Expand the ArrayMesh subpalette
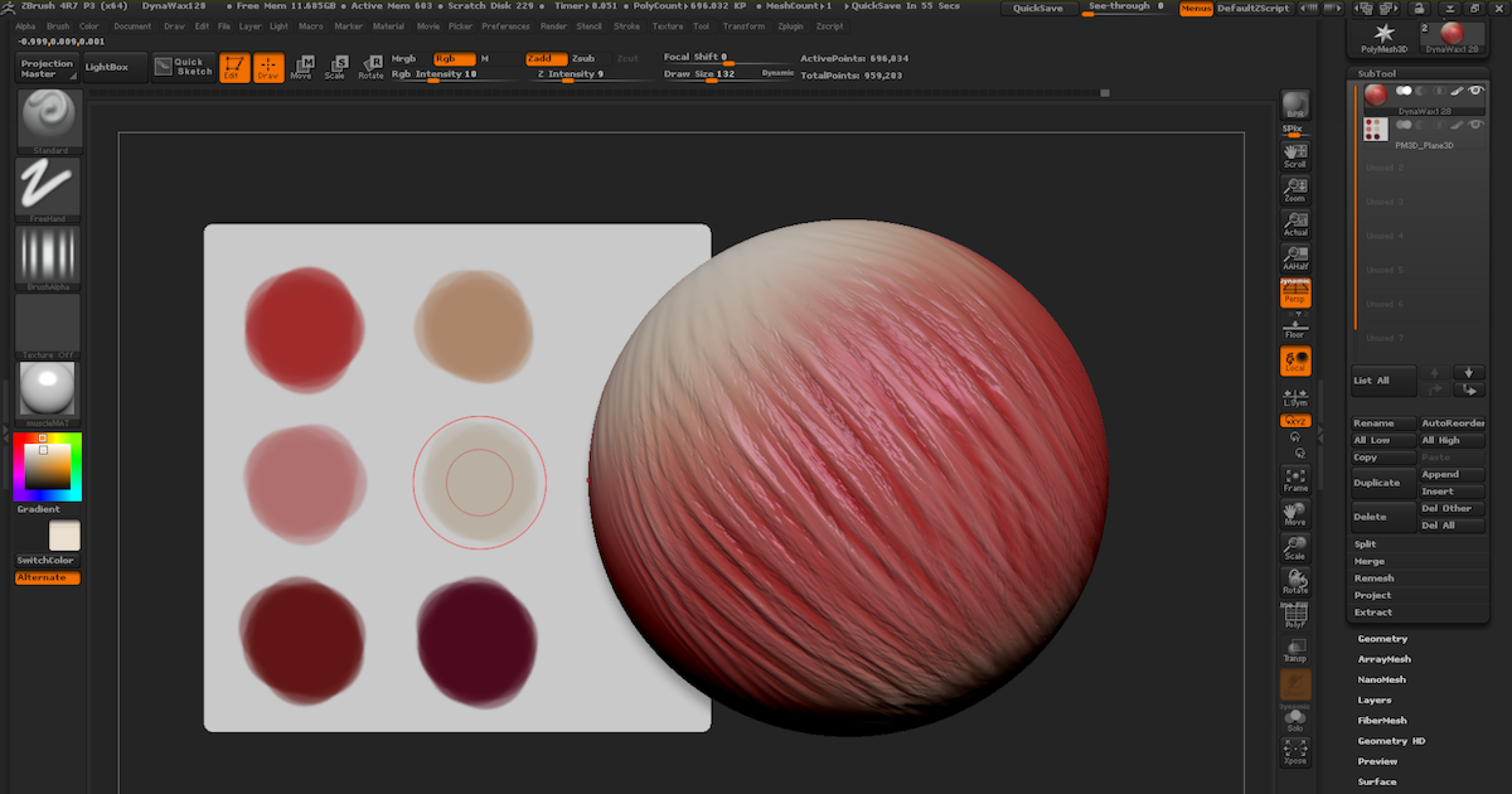Viewport: 1512px width, 794px height. pos(1384,659)
